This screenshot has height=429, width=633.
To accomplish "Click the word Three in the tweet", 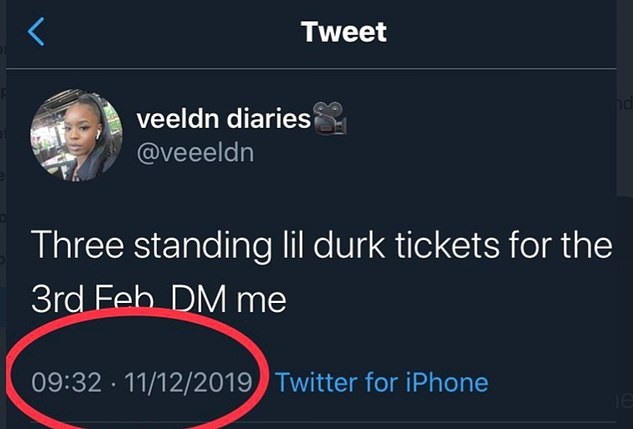I will [x=80, y=245].
